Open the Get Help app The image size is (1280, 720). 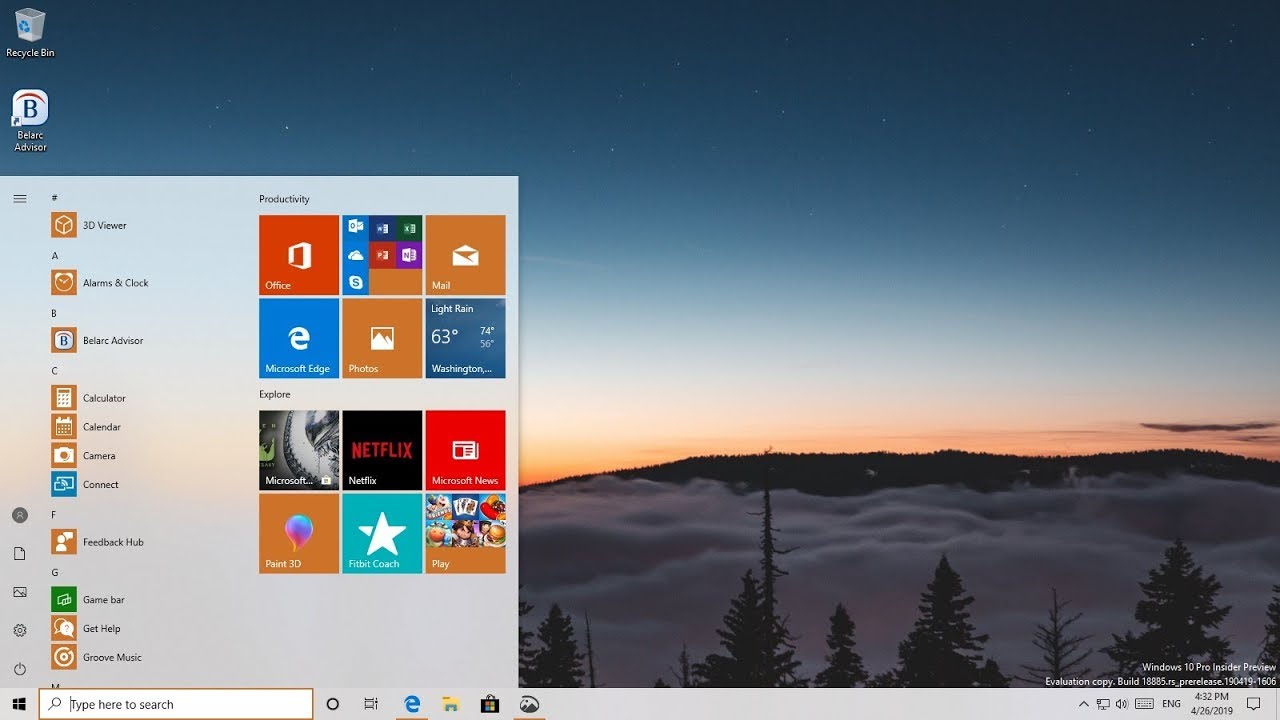(x=145, y=628)
